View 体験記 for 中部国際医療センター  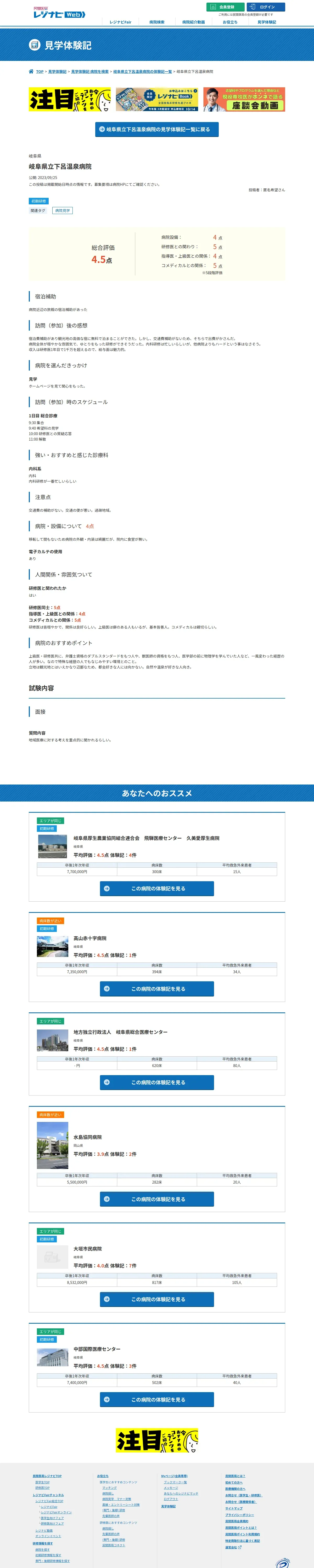point(157,1400)
